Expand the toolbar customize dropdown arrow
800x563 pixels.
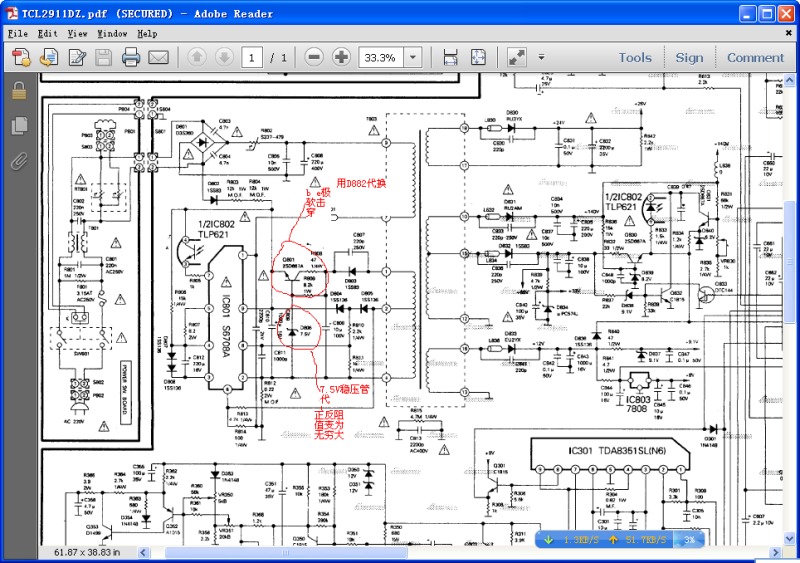[x=541, y=57]
